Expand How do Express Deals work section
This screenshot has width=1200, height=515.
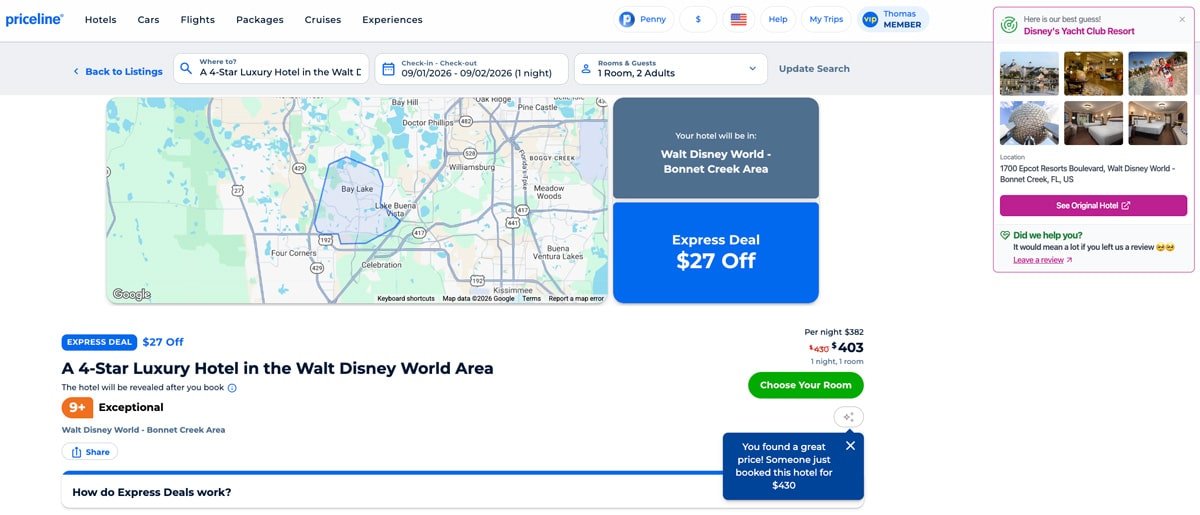click(390, 492)
